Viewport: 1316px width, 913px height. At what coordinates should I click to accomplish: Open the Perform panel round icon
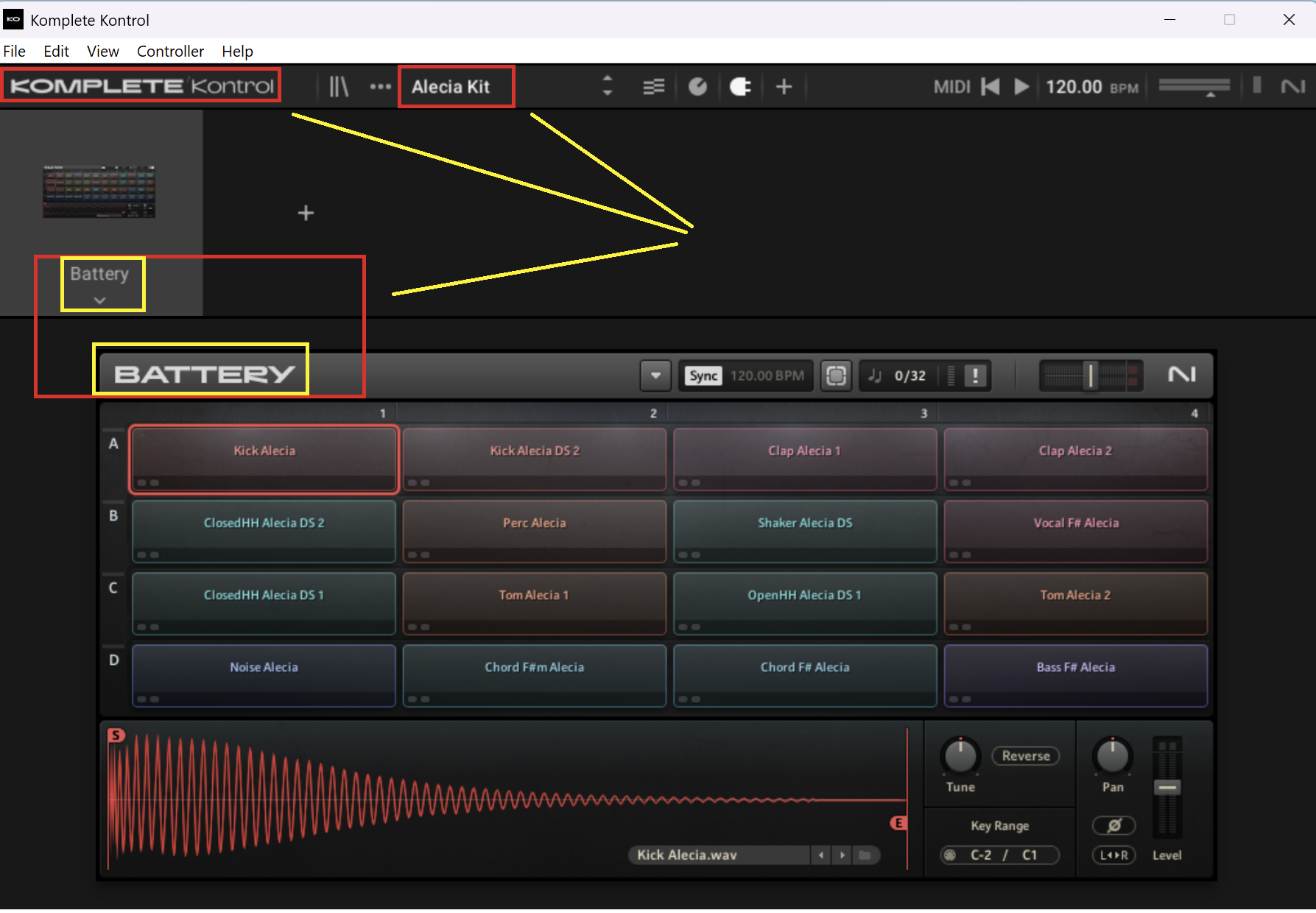coord(697,87)
